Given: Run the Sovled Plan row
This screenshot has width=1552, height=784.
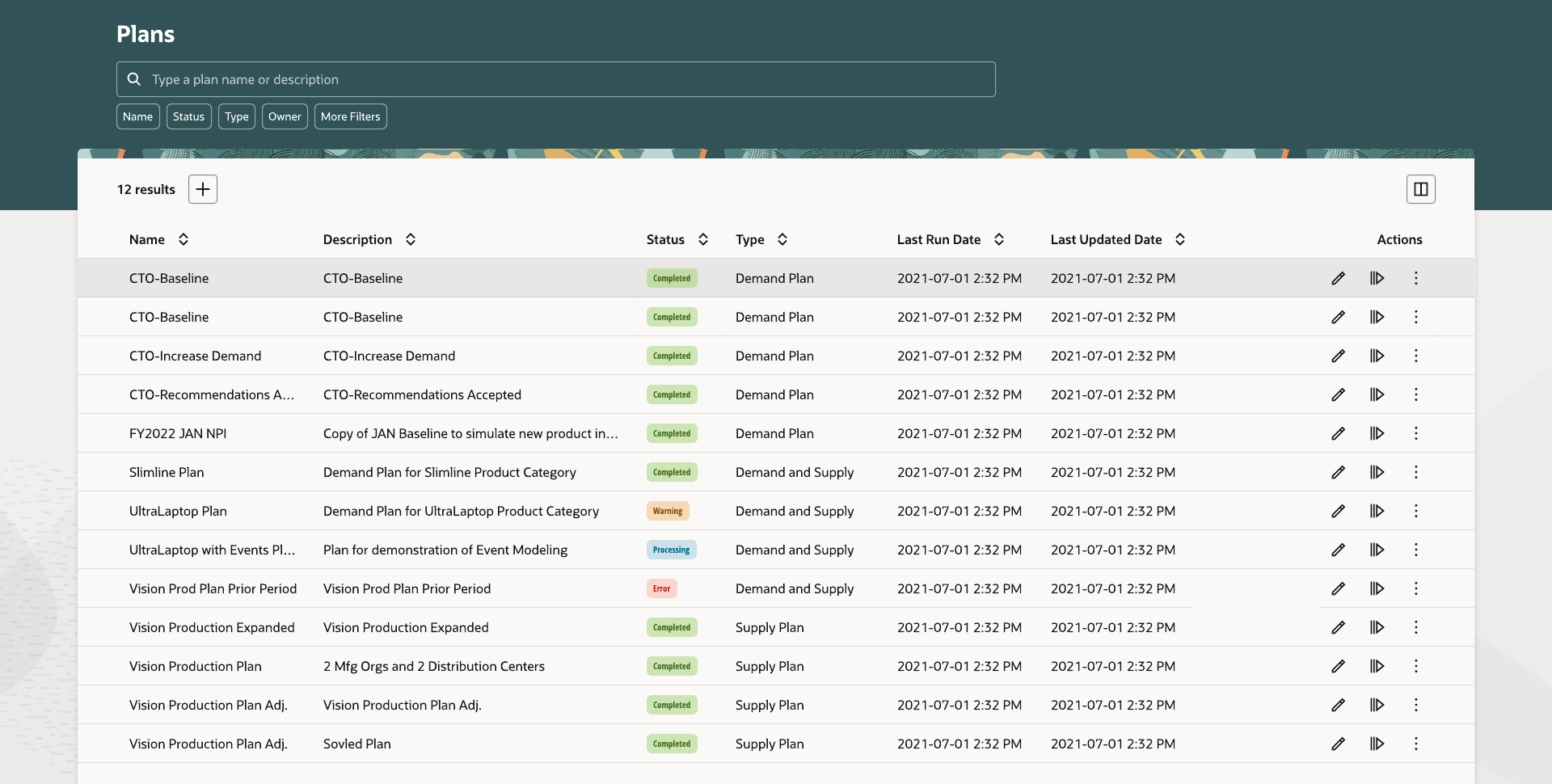Looking at the screenshot, I should tap(1377, 744).
